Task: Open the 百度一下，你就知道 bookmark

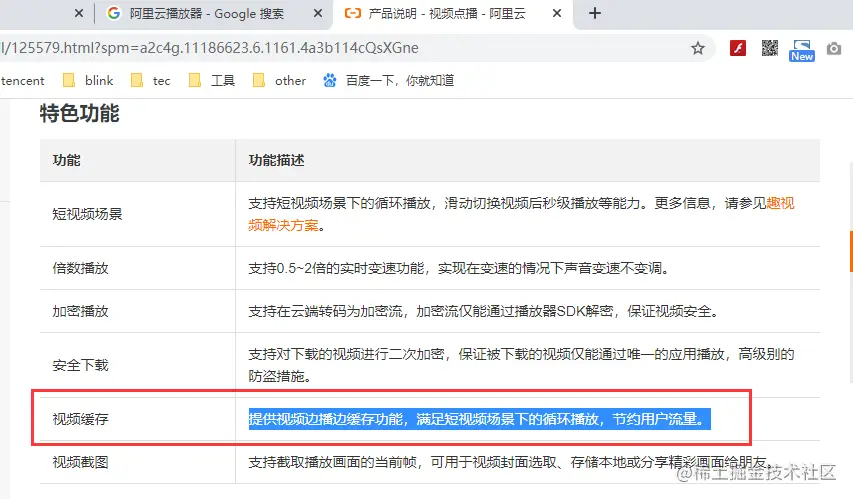Action: pyautogui.click(x=388, y=81)
